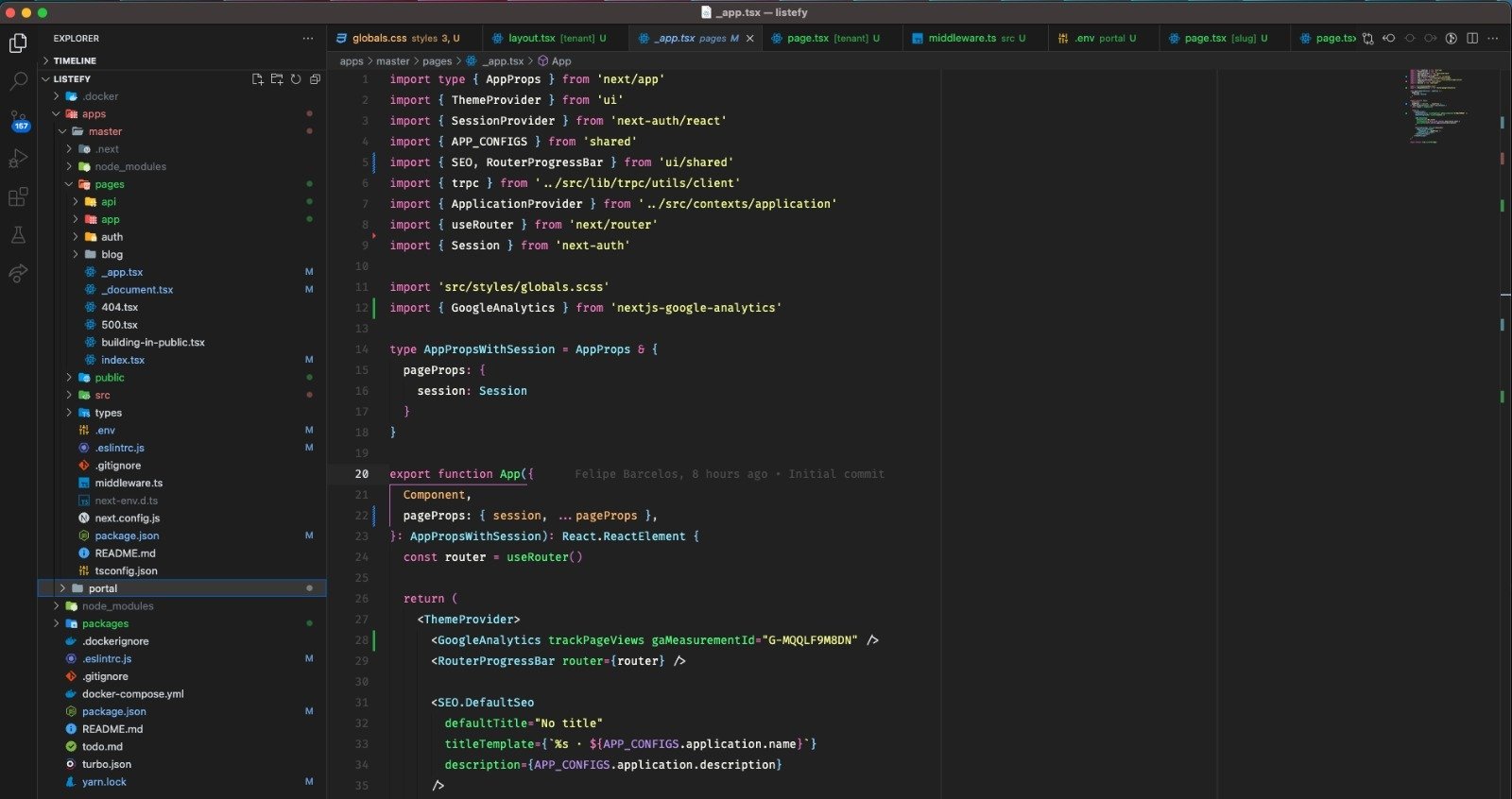This screenshot has height=799, width=1512.
Task: Click New File icon in LISTEFY header
Action: tap(257, 79)
